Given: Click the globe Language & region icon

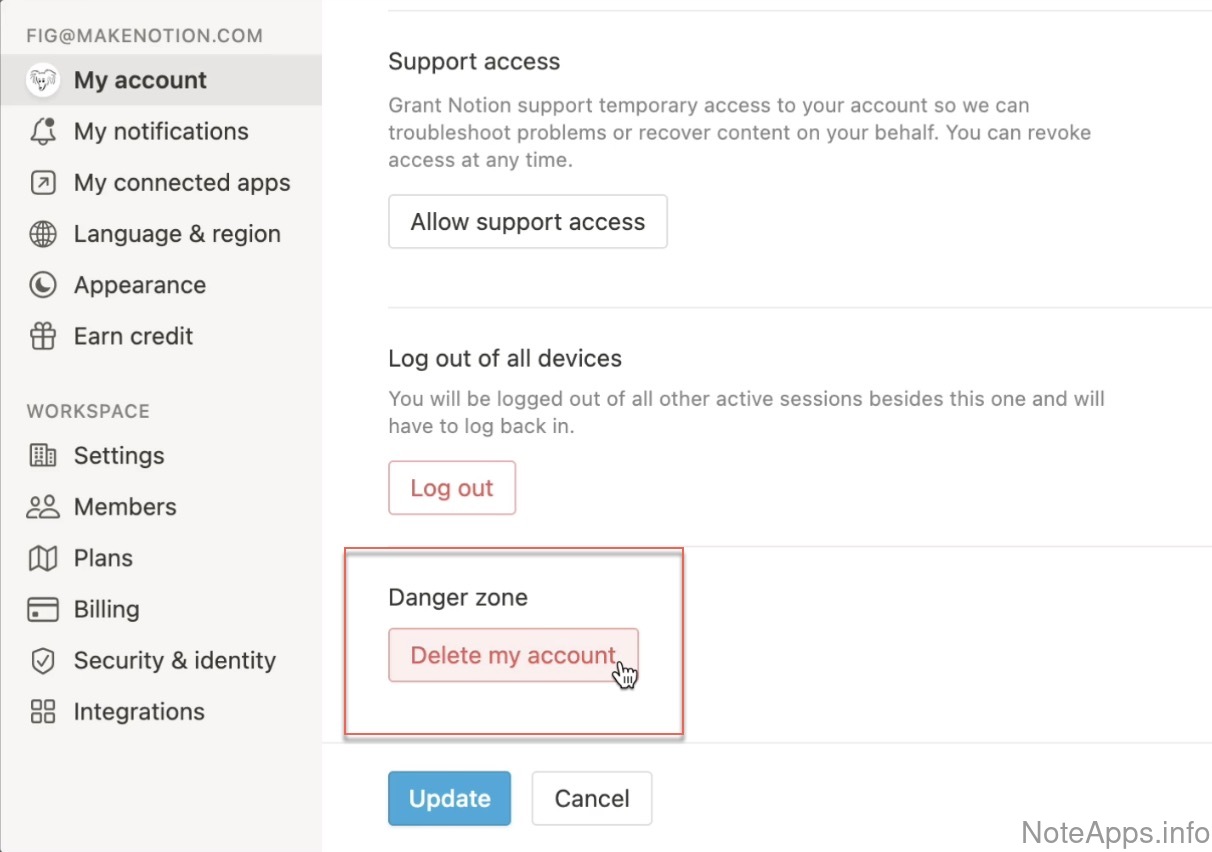Looking at the screenshot, I should (x=43, y=234).
